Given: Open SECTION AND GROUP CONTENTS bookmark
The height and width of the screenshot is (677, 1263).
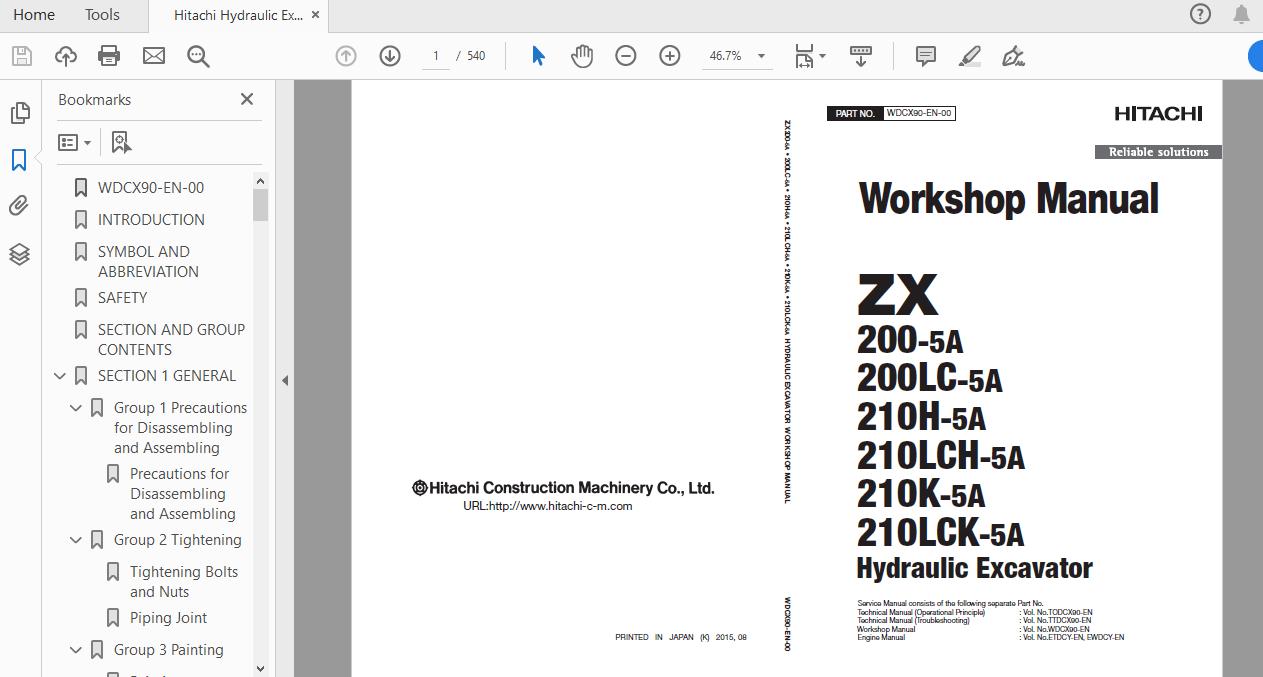Looking at the screenshot, I should [171, 339].
